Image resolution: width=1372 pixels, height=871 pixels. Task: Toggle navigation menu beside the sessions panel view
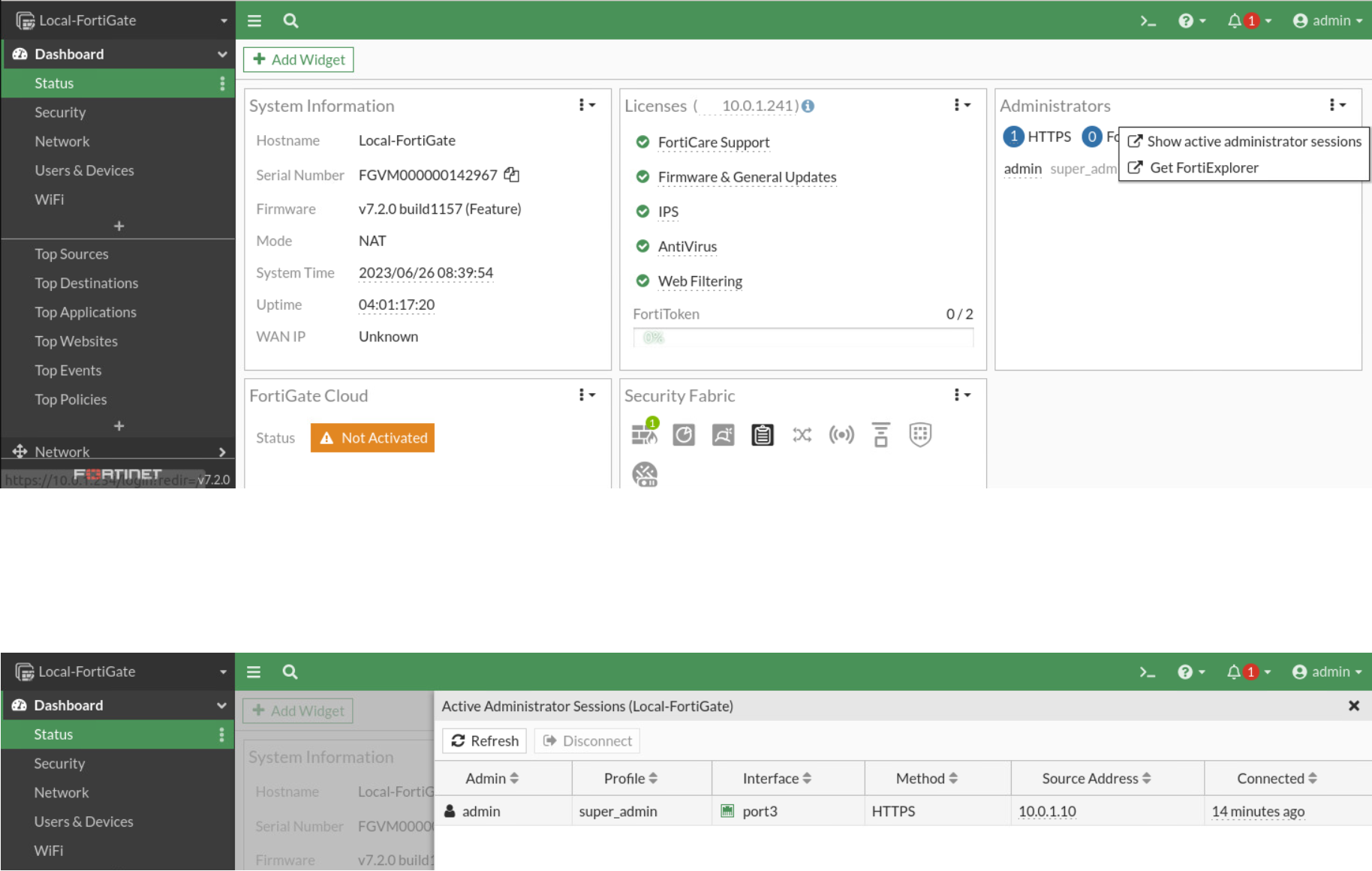[254, 672]
